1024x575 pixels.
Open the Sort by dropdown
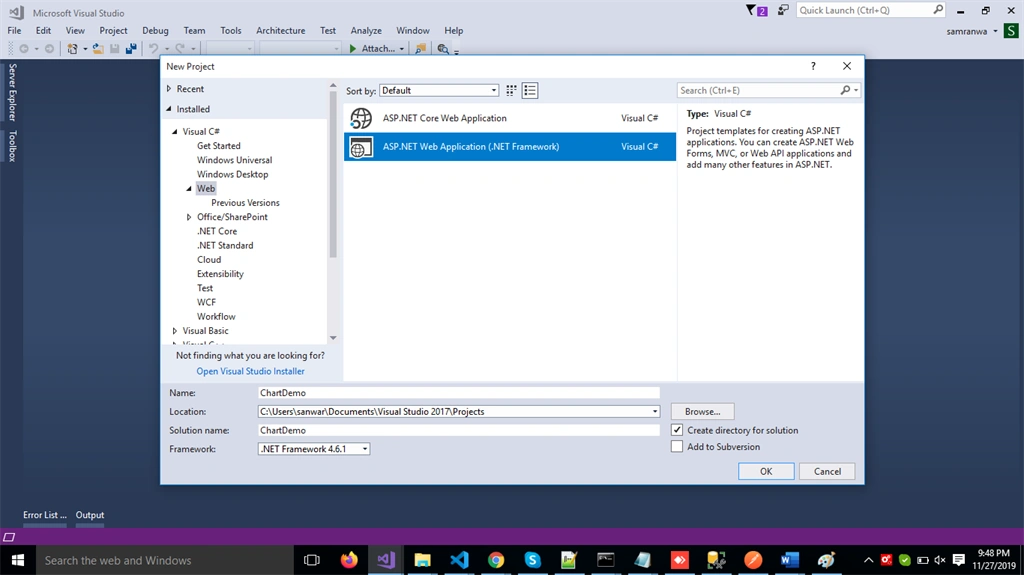440,90
